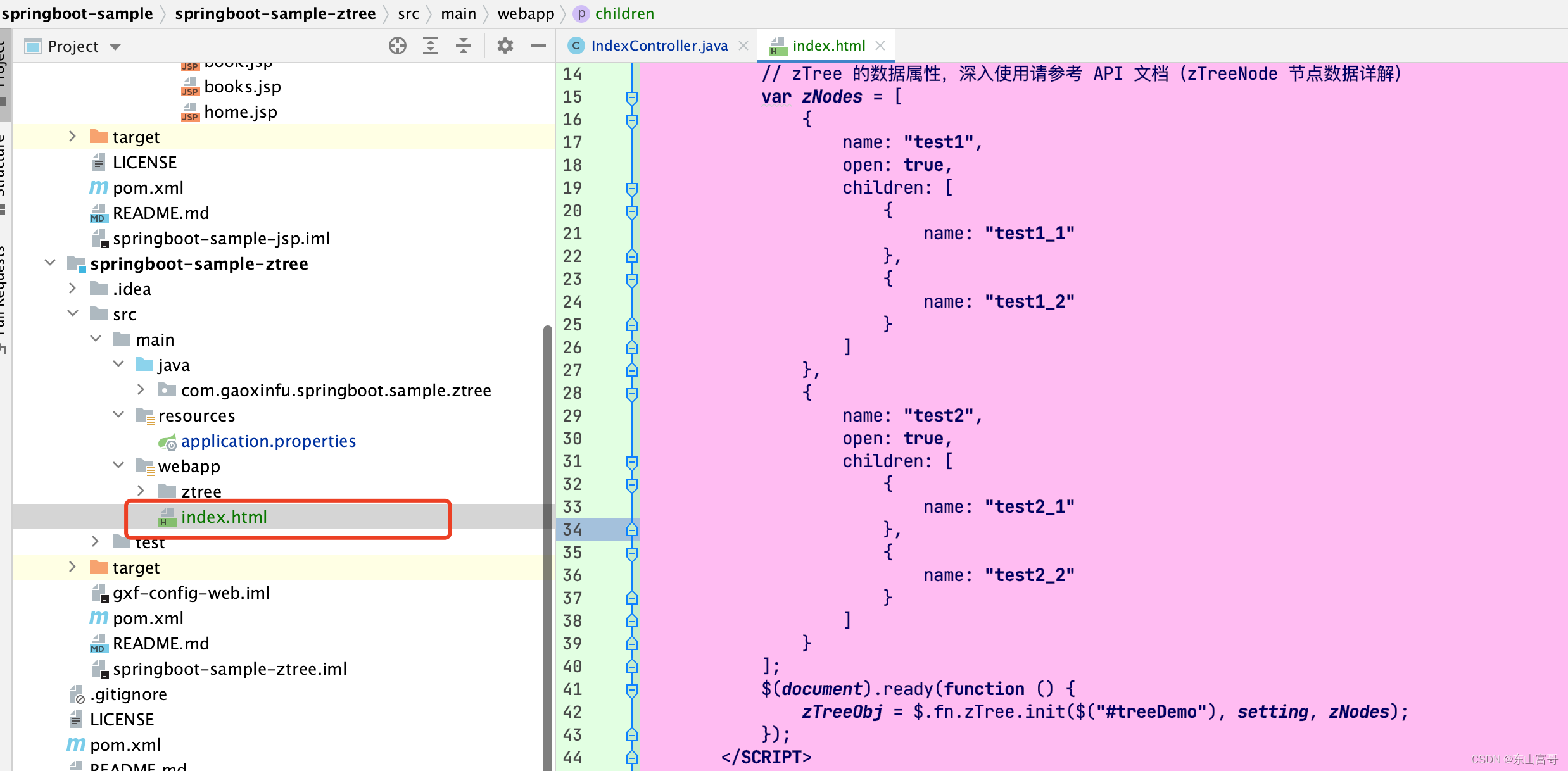This screenshot has height=771, width=1568.
Task: Click the webapp breadcrumb
Action: click(526, 13)
